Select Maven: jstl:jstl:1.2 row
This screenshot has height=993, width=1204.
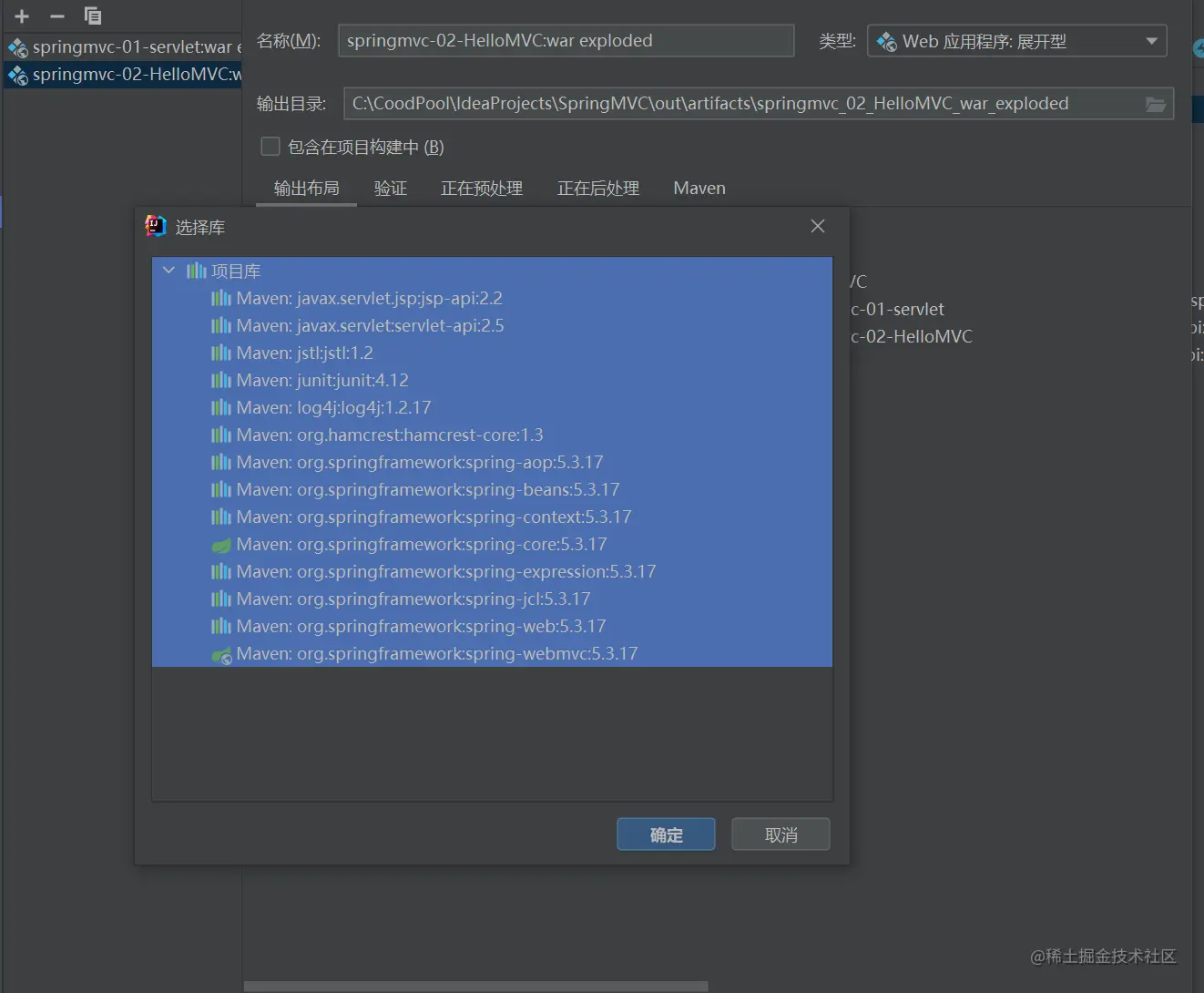point(492,353)
